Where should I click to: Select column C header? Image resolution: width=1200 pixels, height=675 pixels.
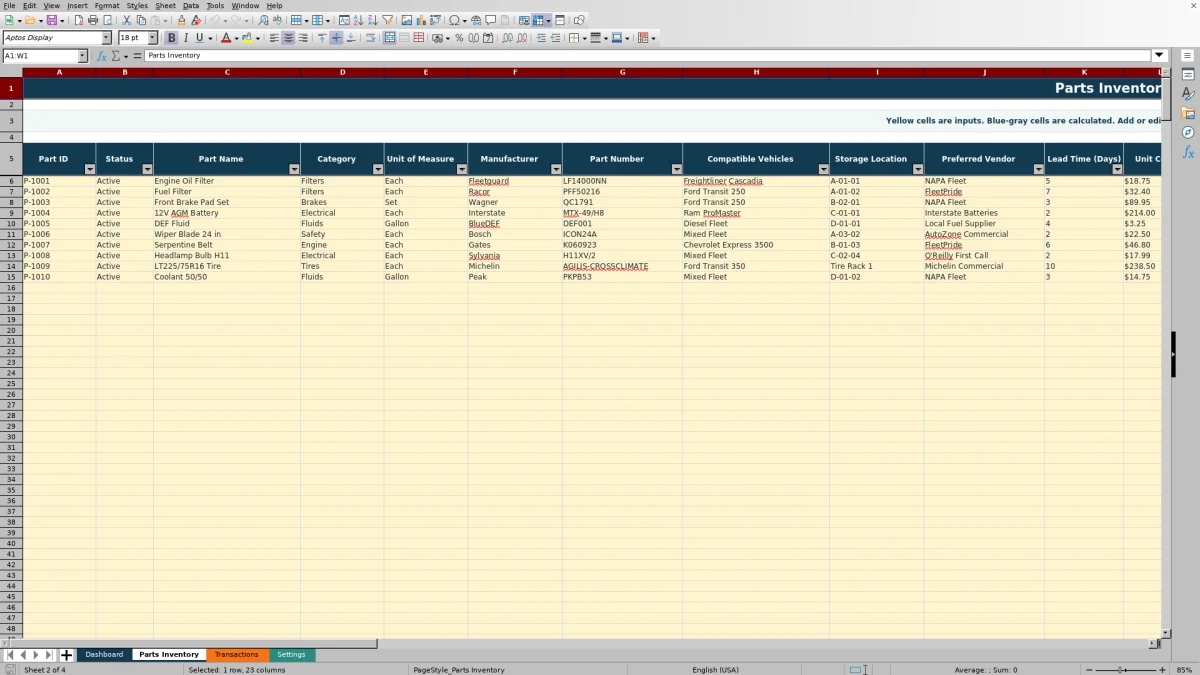227,72
